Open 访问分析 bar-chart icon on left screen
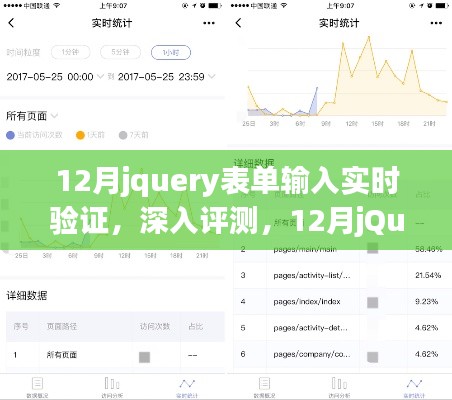The height and width of the screenshot is (400, 452). coord(112,383)
